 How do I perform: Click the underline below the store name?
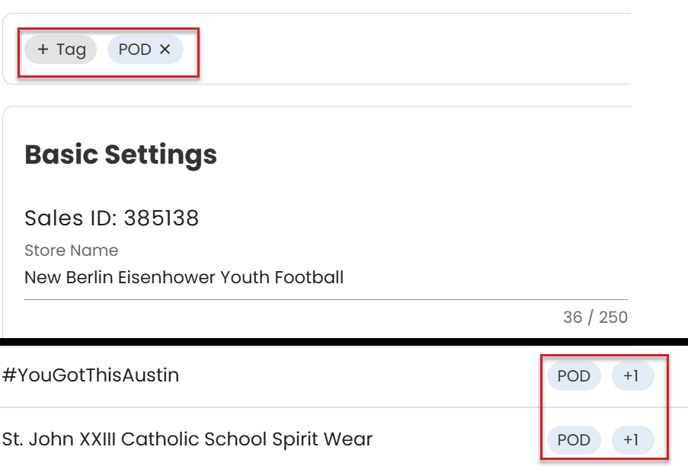coord(325,299)
